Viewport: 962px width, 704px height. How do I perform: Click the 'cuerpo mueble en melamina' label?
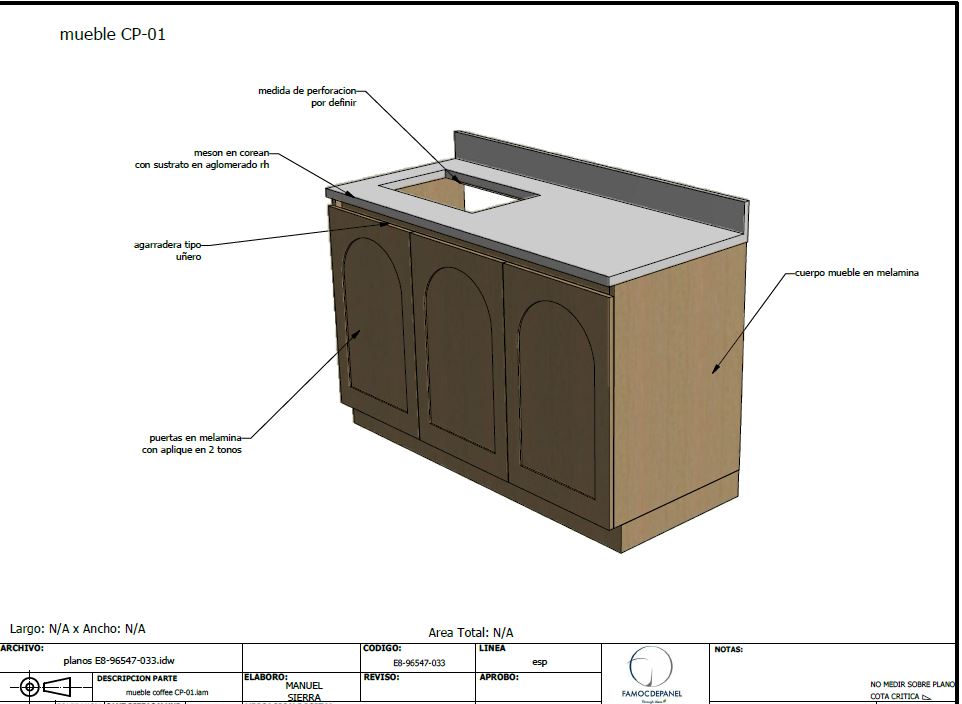(x=856, y=273)
